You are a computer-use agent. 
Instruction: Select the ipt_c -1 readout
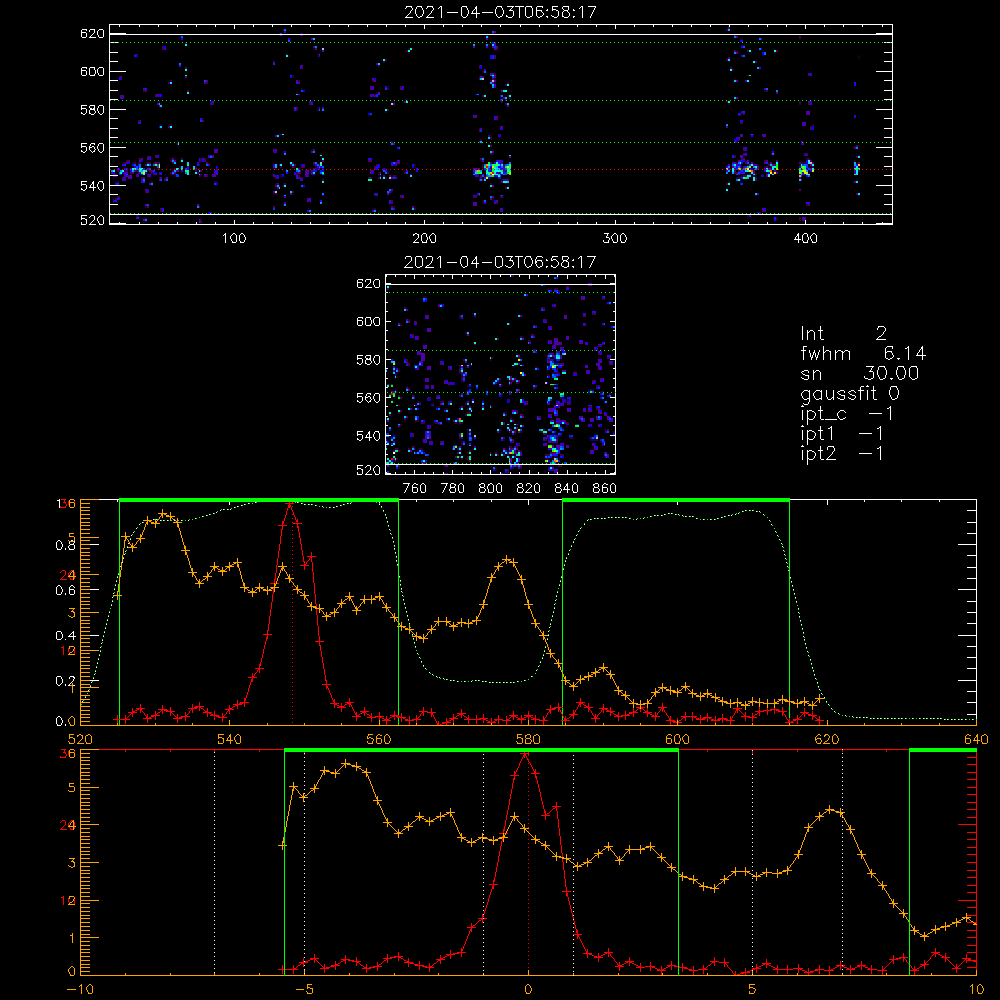click(847, 415)
